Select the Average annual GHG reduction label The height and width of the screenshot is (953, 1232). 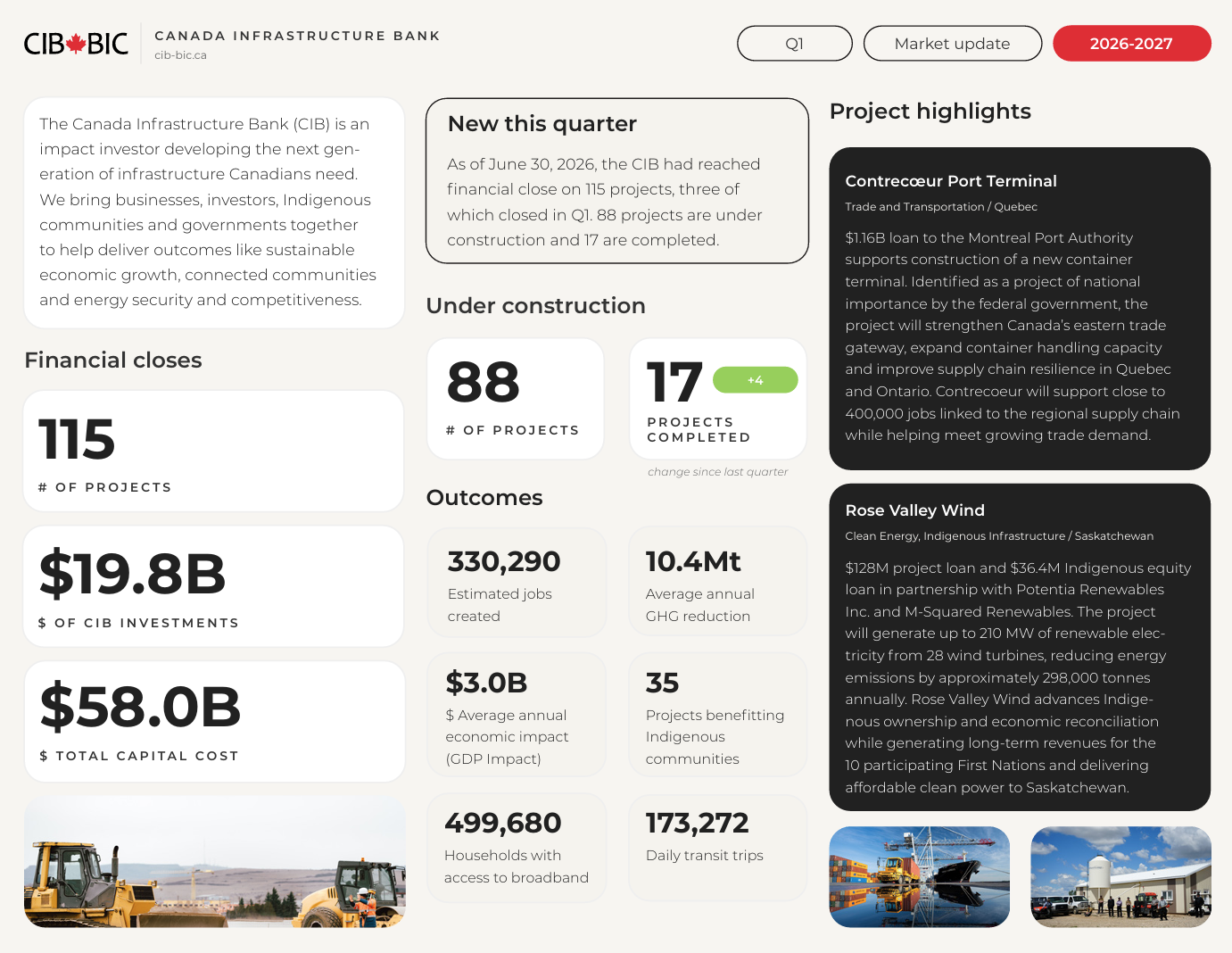(x=700, y=605)
